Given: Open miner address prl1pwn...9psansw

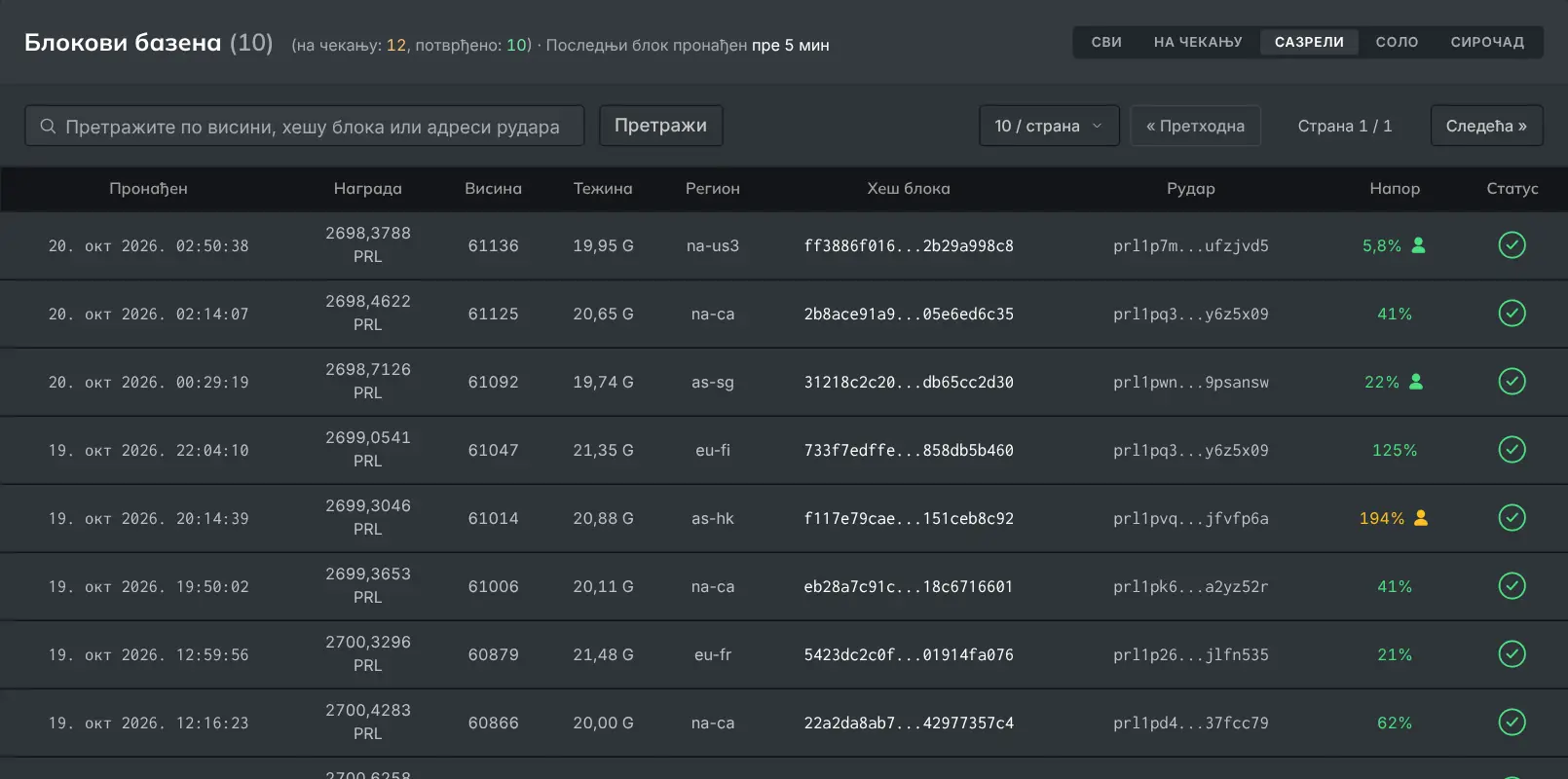Looking at the screenshot, I should (1191, 383).
